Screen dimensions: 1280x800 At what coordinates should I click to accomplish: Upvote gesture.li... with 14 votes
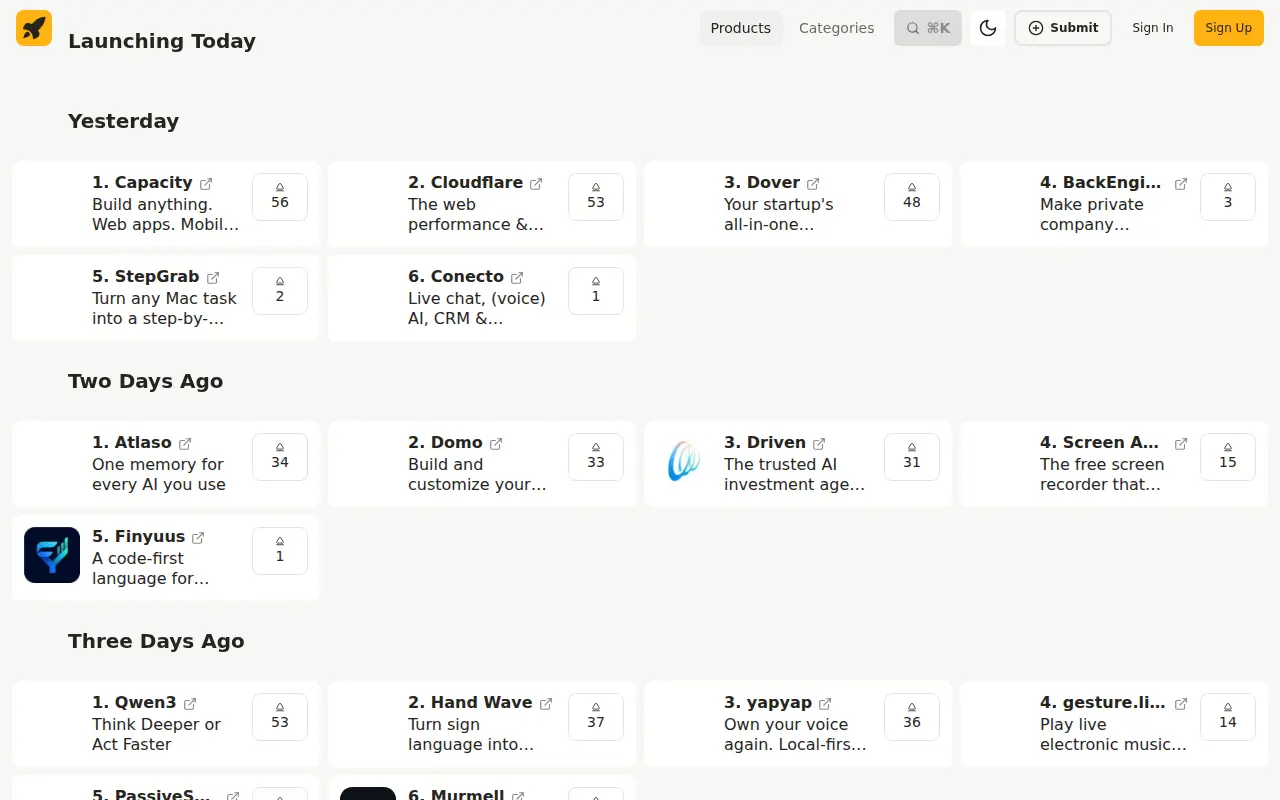click(x=1228, y=716)
